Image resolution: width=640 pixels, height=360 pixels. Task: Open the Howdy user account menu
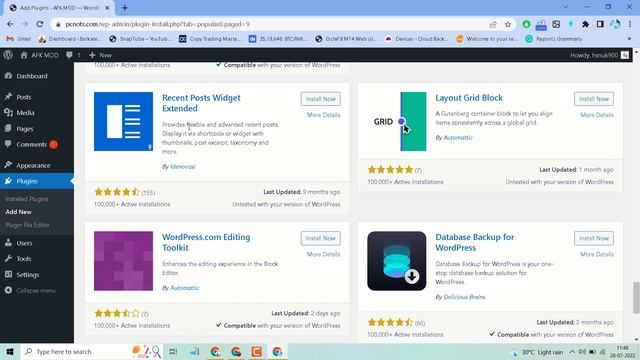tap(599, 55)
